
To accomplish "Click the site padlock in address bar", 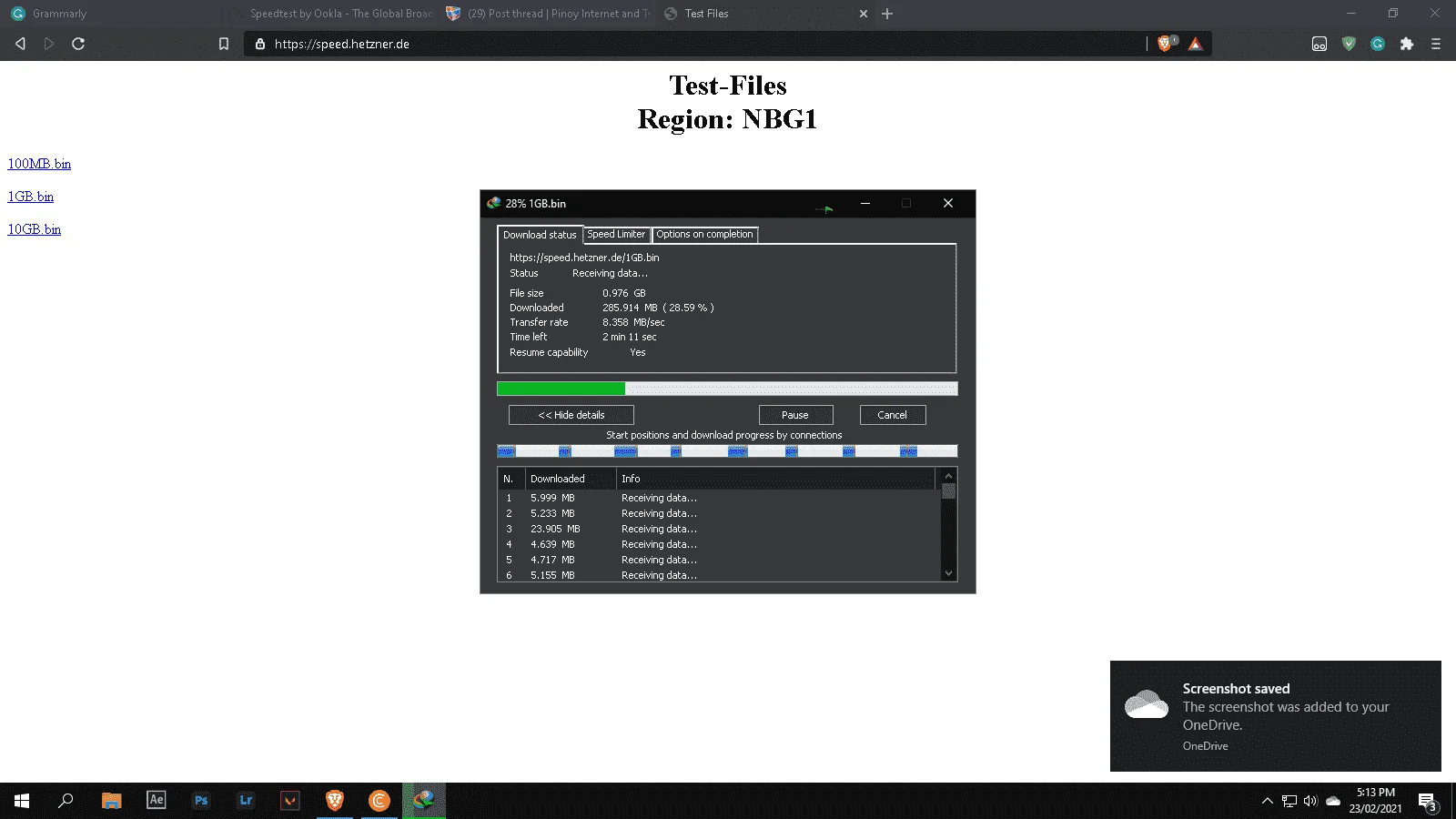I will tap(260, 44).
